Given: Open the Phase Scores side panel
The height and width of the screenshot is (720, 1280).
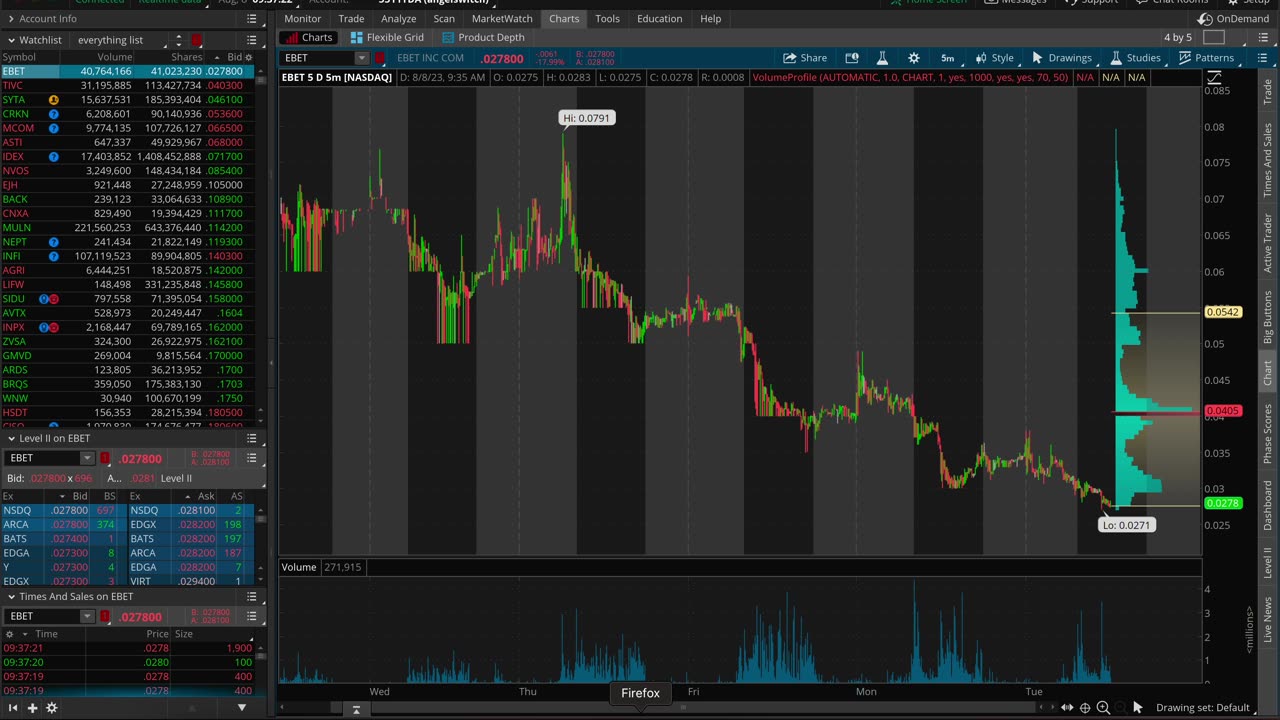Looking at the screenshot, I should coord(1268,433).
